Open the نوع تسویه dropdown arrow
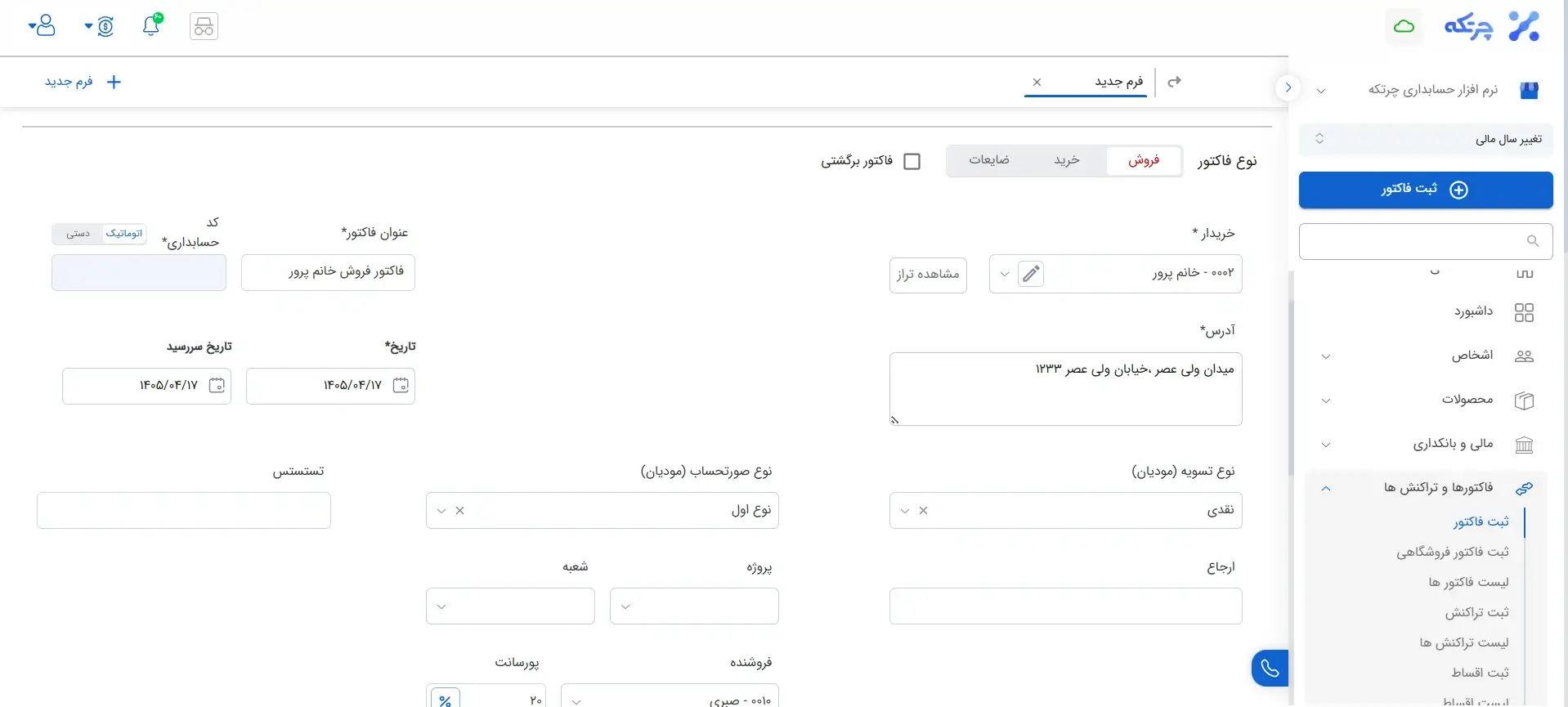The height and width of the screenshot is (707, 1568). tap(904, 510)
